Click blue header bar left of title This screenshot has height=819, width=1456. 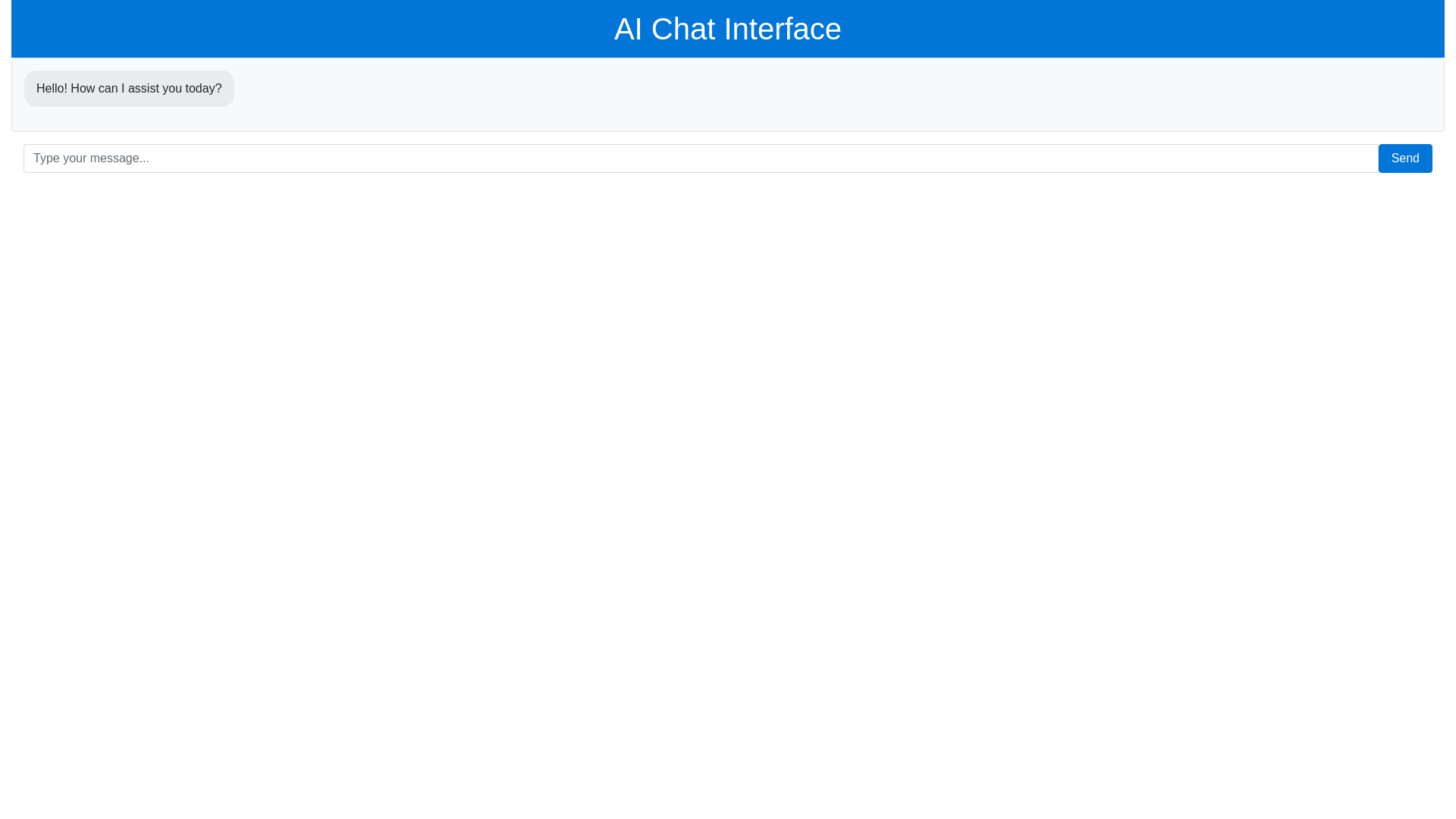[303, 29]
